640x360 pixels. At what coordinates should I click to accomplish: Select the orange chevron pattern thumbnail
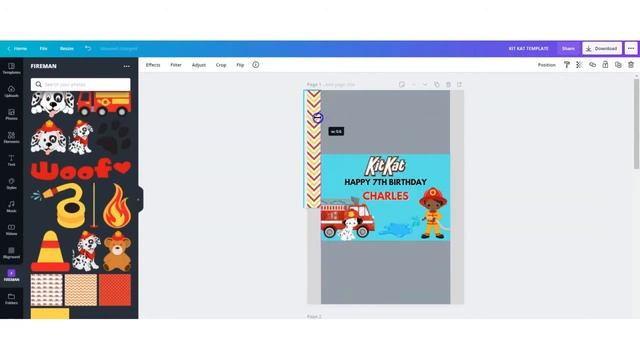tap(81, 290)
